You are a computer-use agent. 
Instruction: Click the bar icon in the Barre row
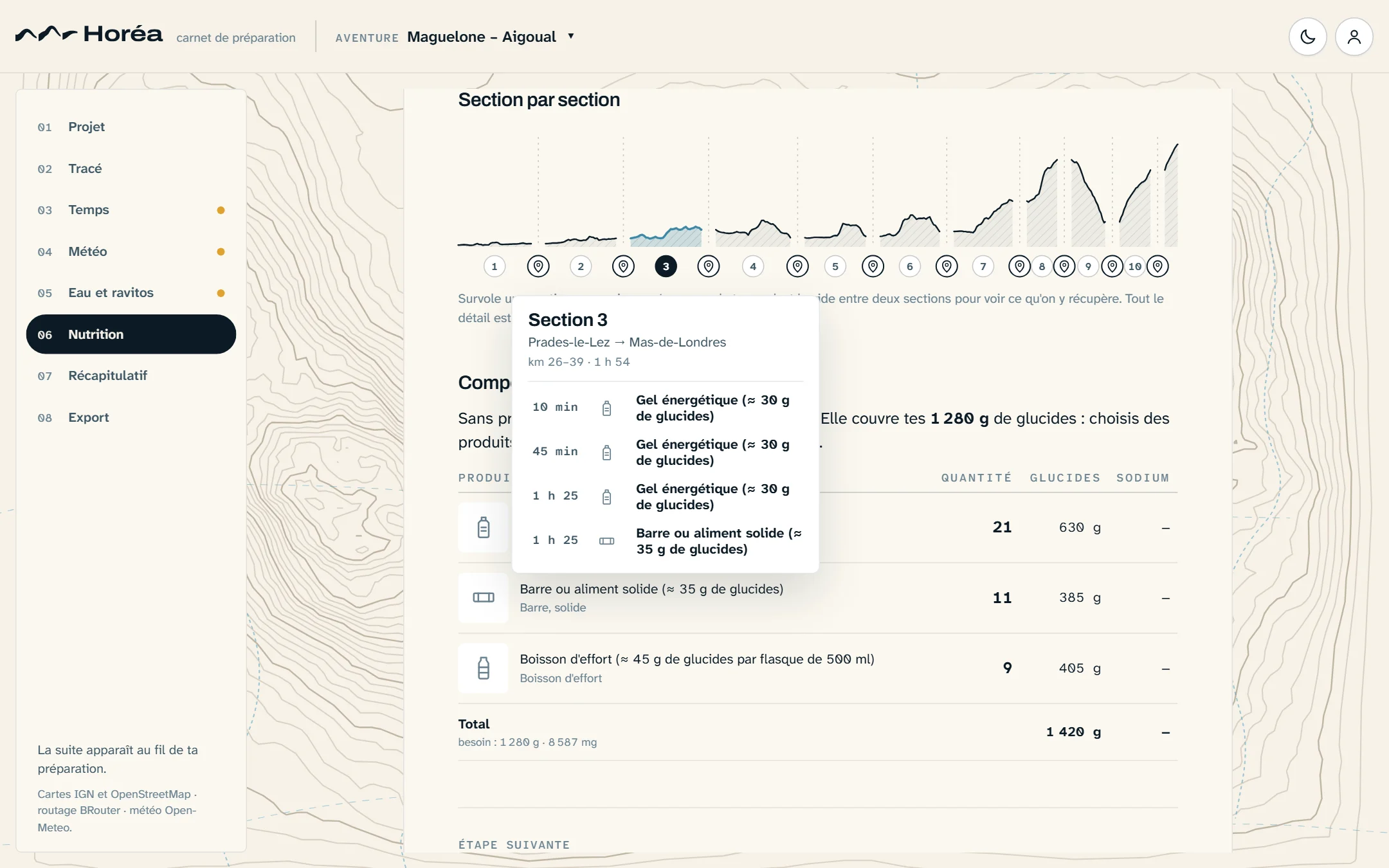click(x=484, y=597)
